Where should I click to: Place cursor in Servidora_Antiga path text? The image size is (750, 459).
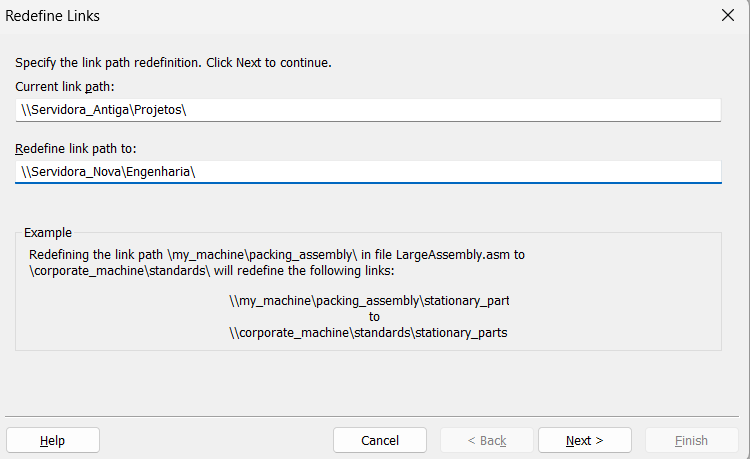point(104,110)
